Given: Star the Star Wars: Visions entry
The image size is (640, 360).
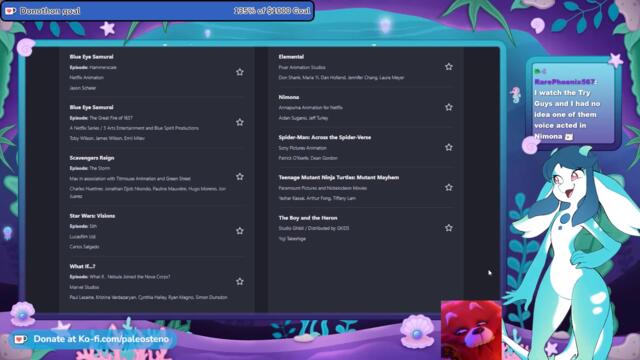Looking at the screenshot, I should tap(240, 231).
